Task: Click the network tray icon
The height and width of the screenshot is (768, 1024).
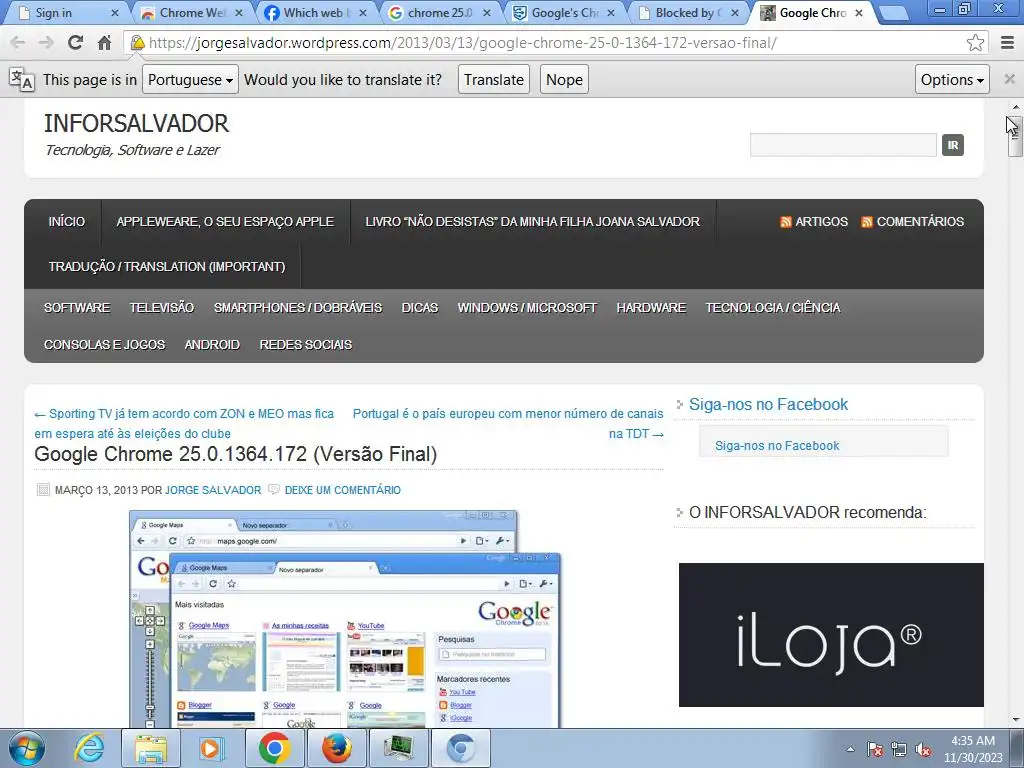Action: coord(899,749)
